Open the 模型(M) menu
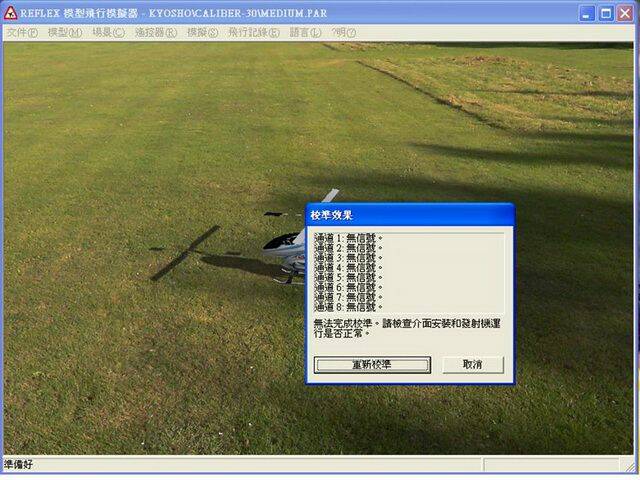The width and height of the screenshot is (640, 480). [65, 33]
